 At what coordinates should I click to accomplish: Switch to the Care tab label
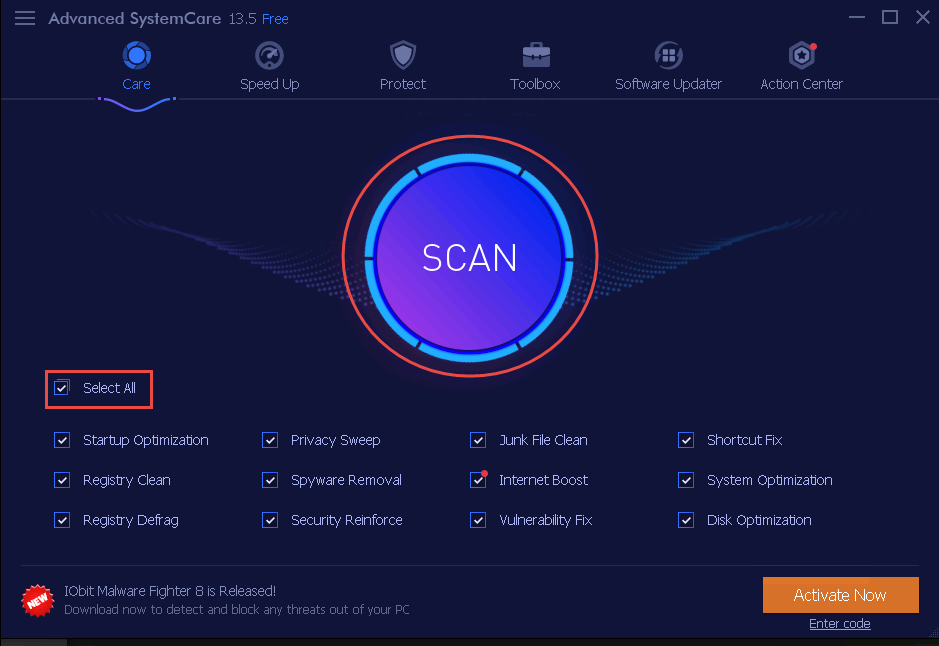click(137, 84)
